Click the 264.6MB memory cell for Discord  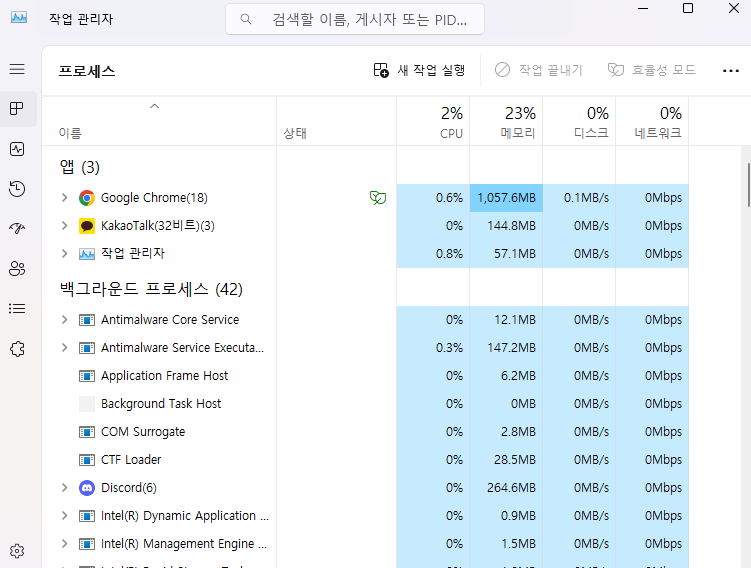click(506, 488)
